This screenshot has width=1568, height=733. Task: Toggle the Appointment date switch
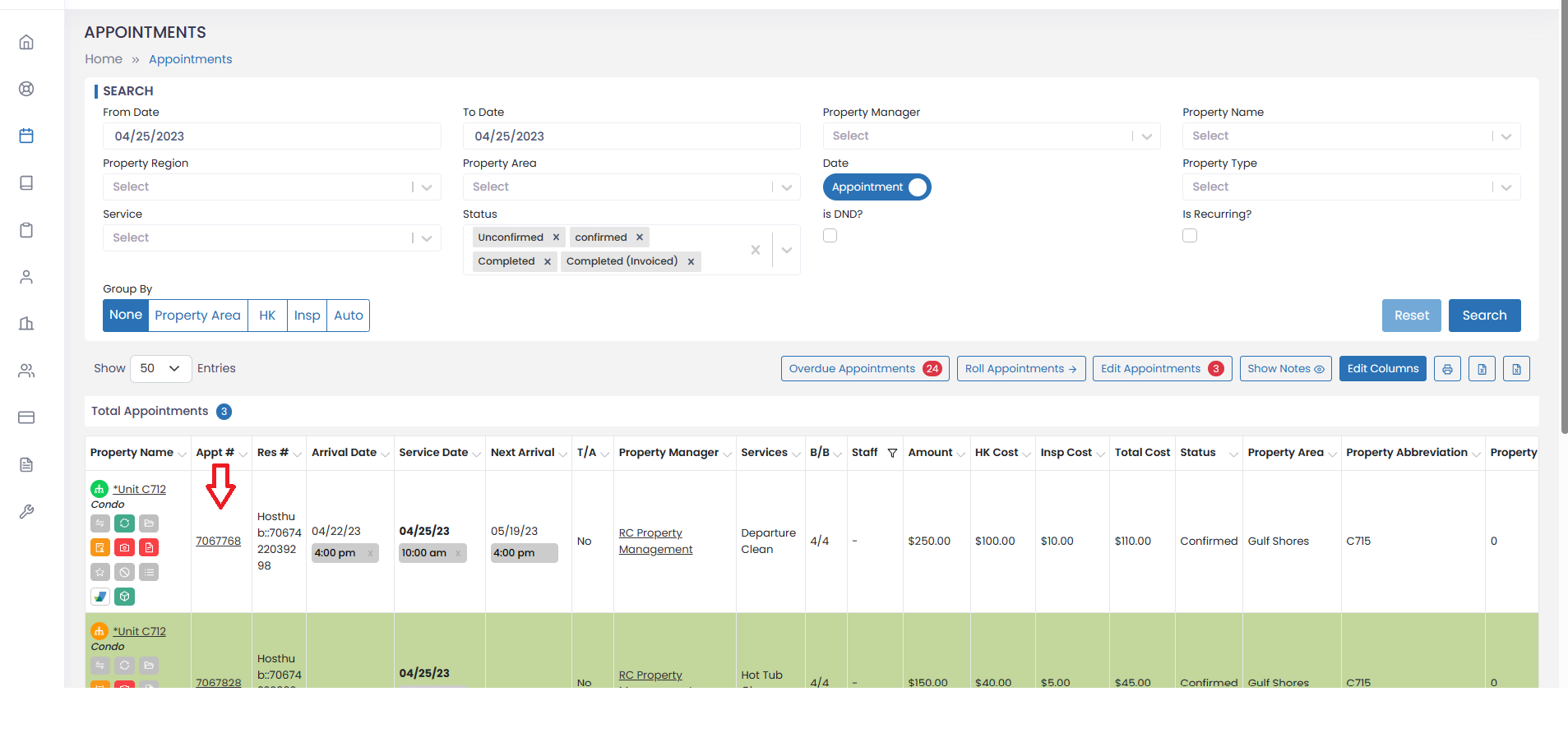click(x=877, y=187)
